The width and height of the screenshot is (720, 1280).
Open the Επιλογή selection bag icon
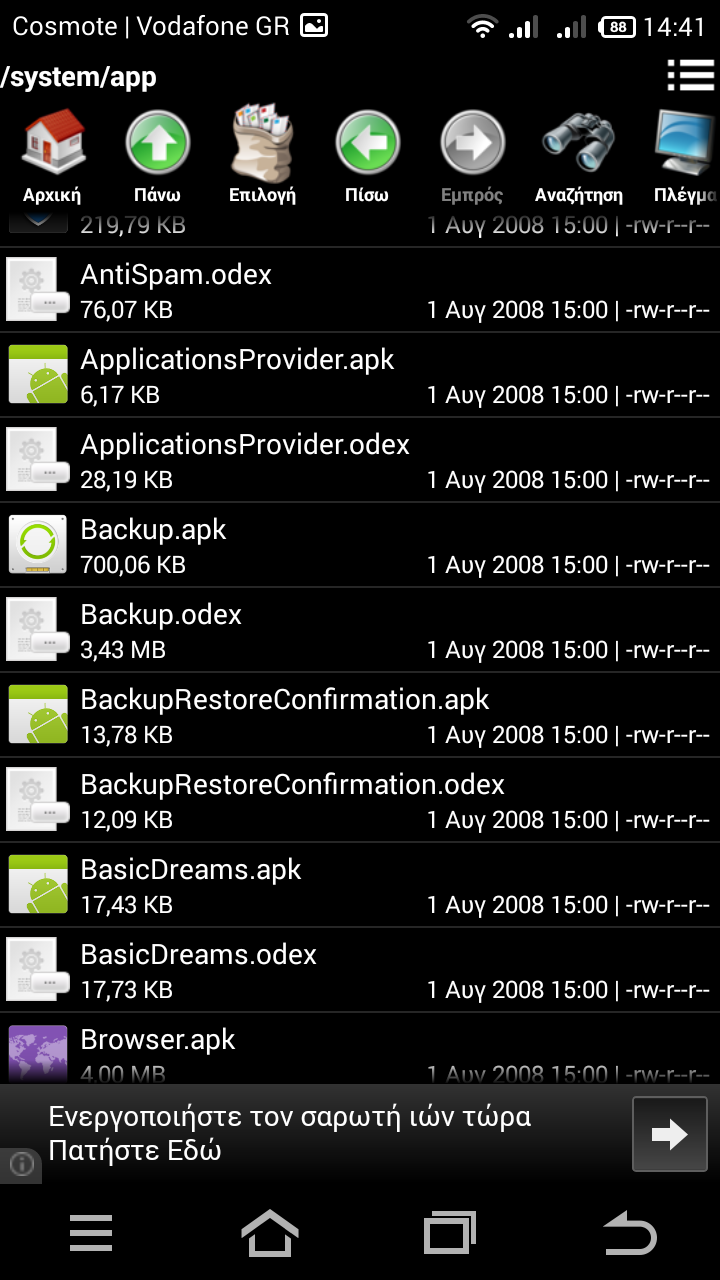pyautogui.click(x=262, y=142)
